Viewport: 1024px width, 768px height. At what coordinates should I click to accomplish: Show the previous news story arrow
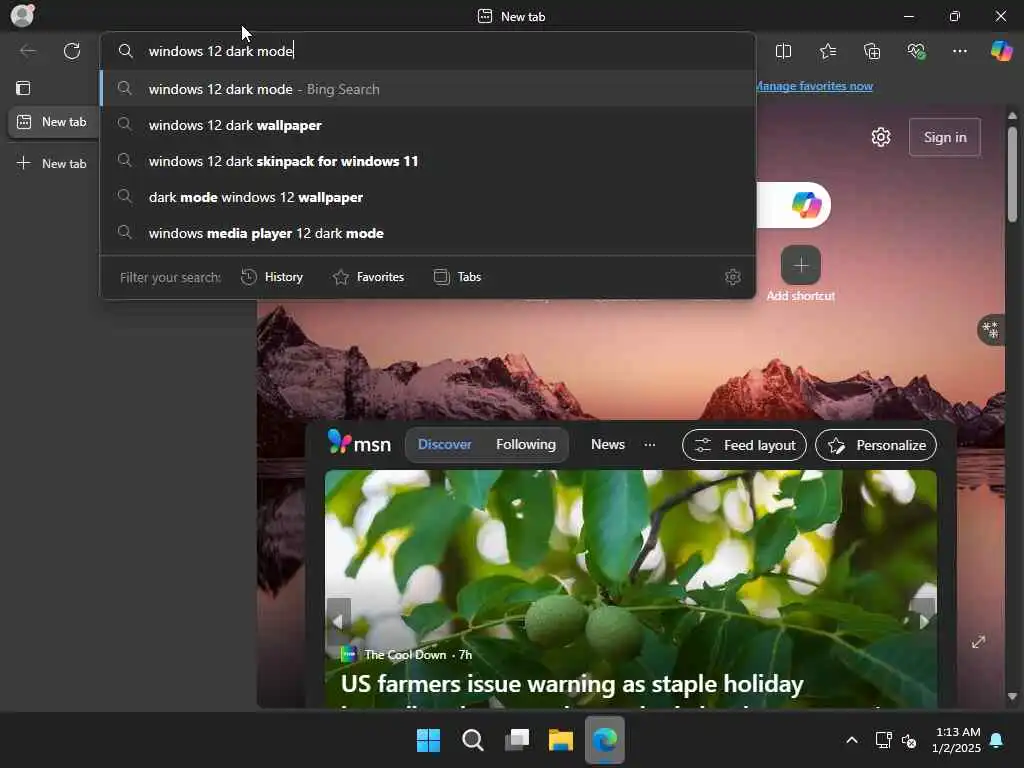click(x=338, y=621)
